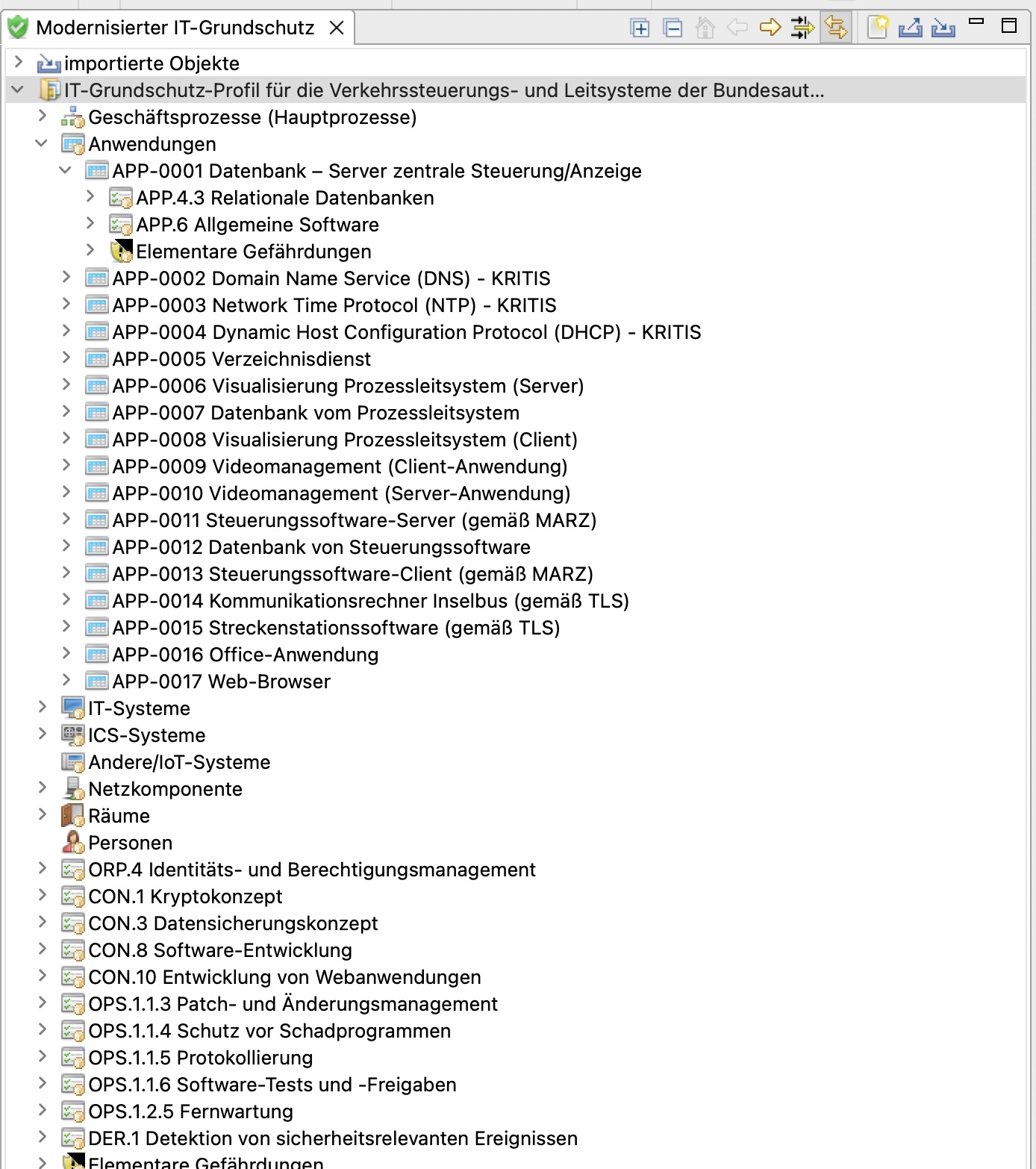Click the Andere/IoT-Systeme icon
The height and width of the screenshot is (1169, 1036).
[x=73, y=762]
